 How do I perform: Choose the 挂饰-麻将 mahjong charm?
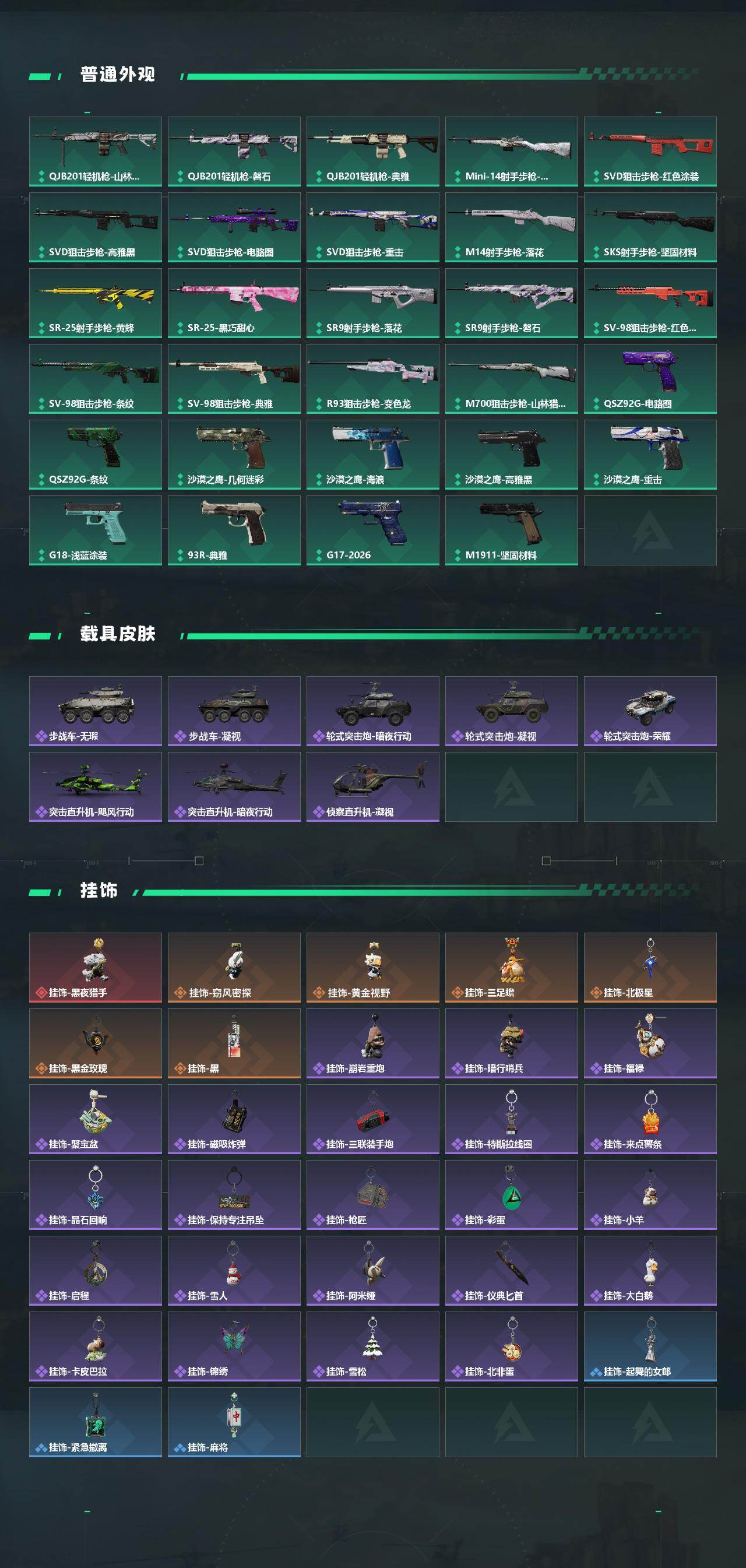coord(234,1422)
